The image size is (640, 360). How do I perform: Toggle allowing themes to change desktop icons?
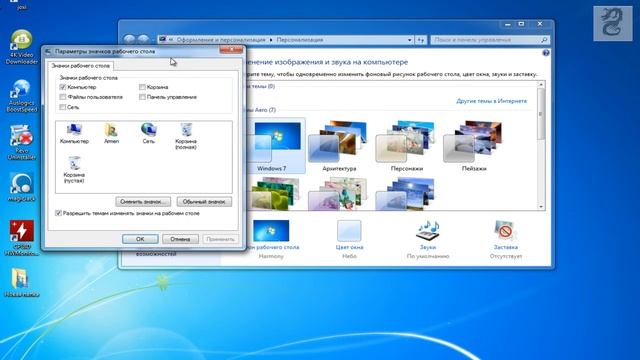click(58, 213)
